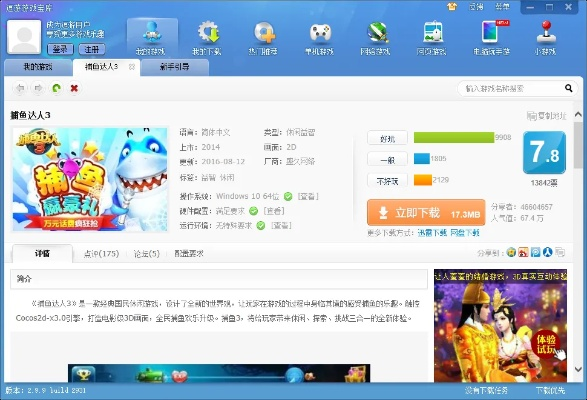The image size is (587, 400).
Task: Open 单机游戏 gamepad icon
Action: point(319,38)
